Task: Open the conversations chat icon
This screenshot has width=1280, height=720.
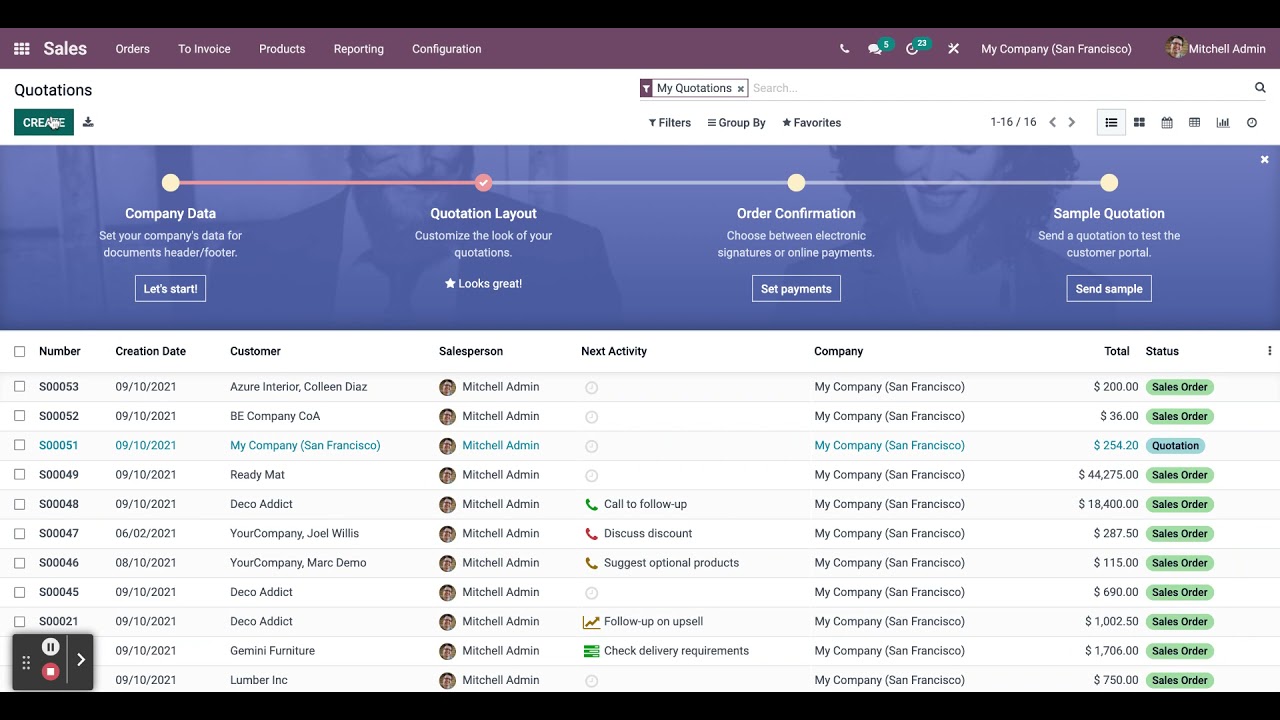Action: [875, 49]
